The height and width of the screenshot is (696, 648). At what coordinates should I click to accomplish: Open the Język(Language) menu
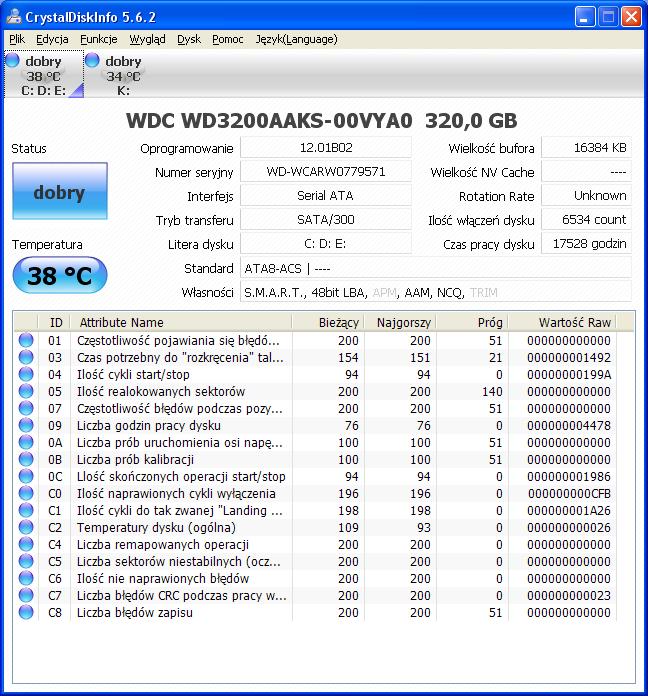(x=296, y=40)
